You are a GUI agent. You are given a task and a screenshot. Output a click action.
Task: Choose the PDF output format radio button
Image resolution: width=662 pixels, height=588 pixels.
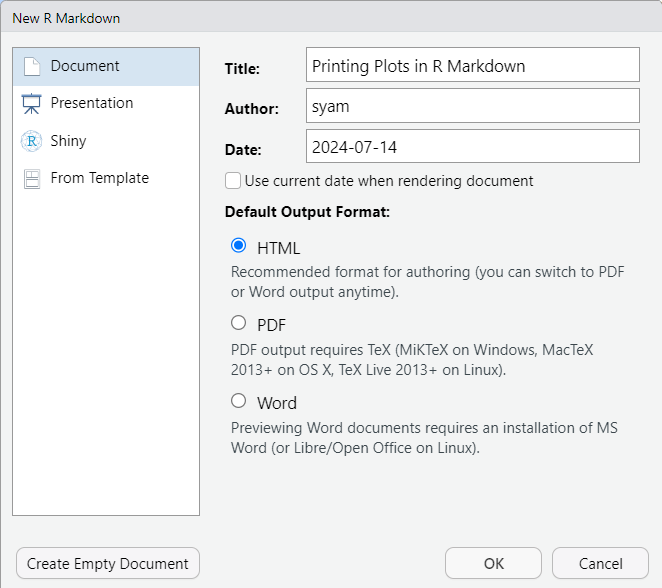tap(238, 323)
